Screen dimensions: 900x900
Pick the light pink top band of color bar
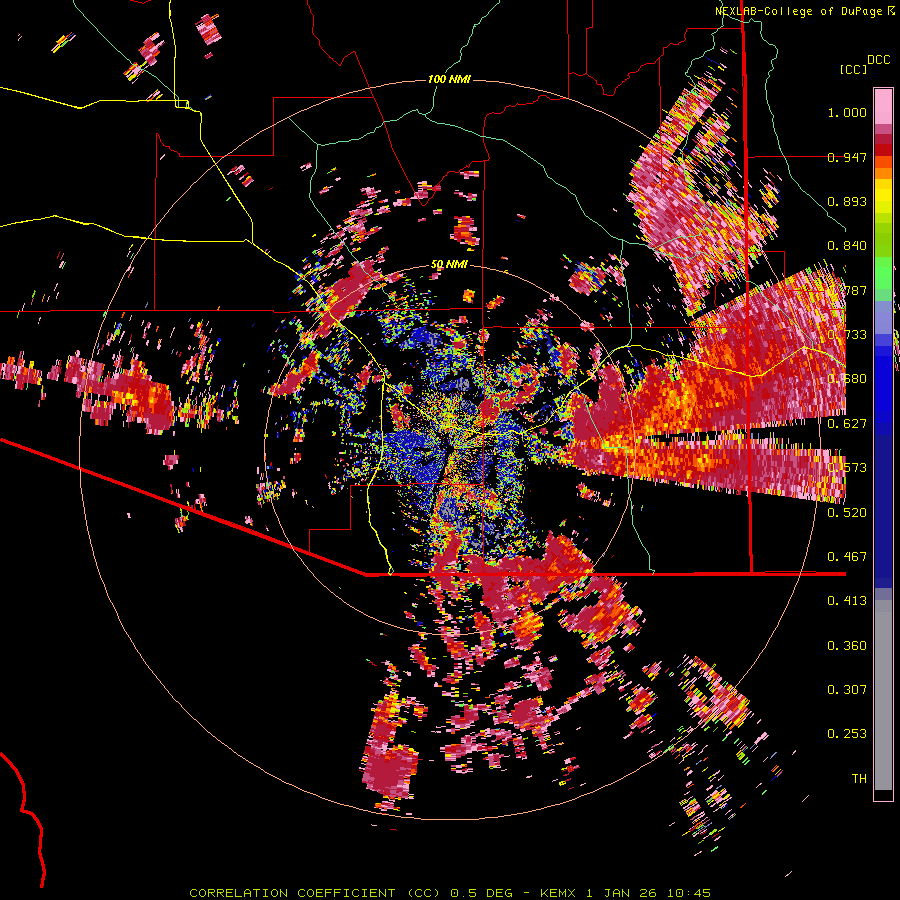[883, 107]
